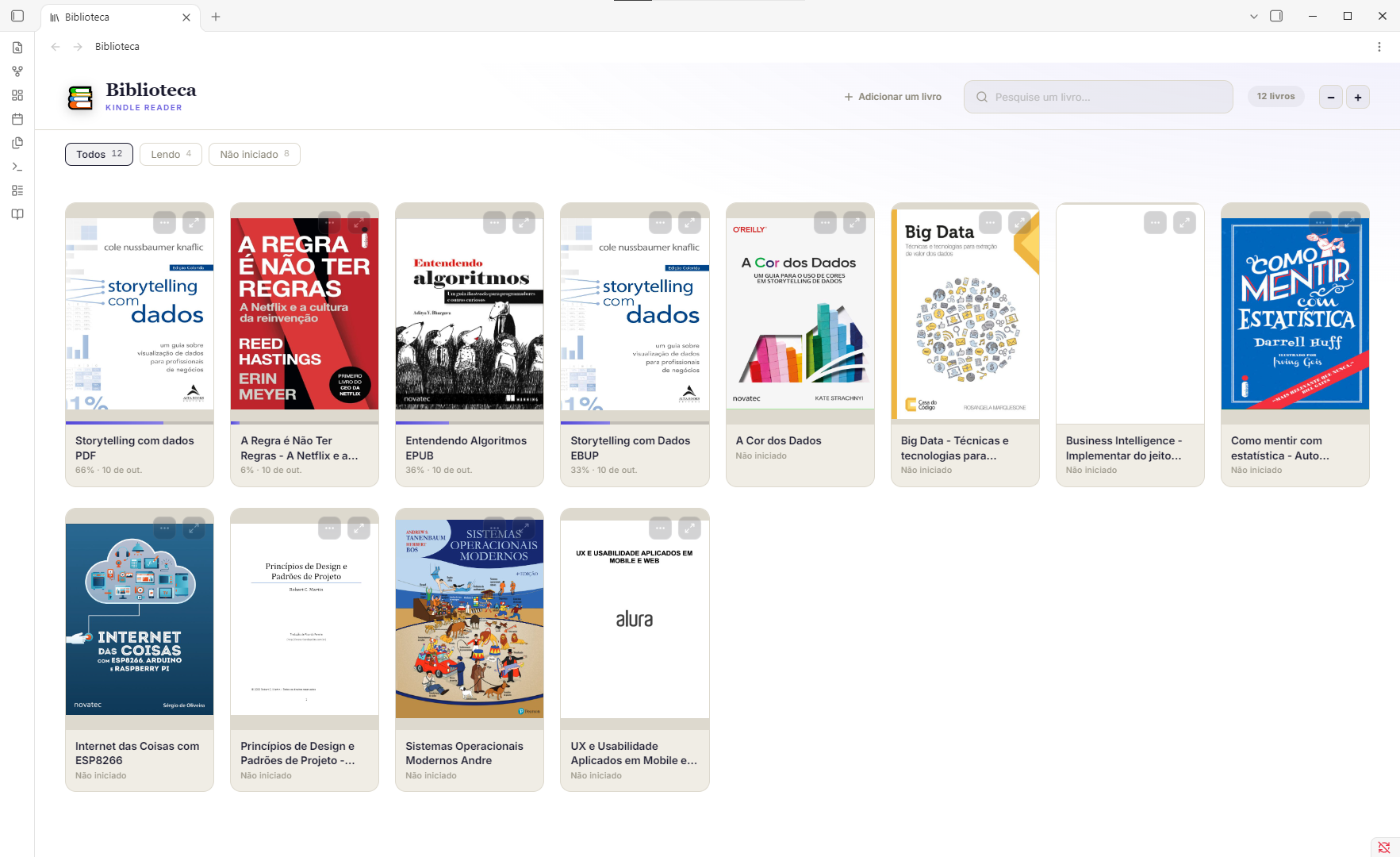Click the file note icon in the left sidebar
Viewport: 1400px width, 857px height.
pyautogui.click(x=17, y=48)
